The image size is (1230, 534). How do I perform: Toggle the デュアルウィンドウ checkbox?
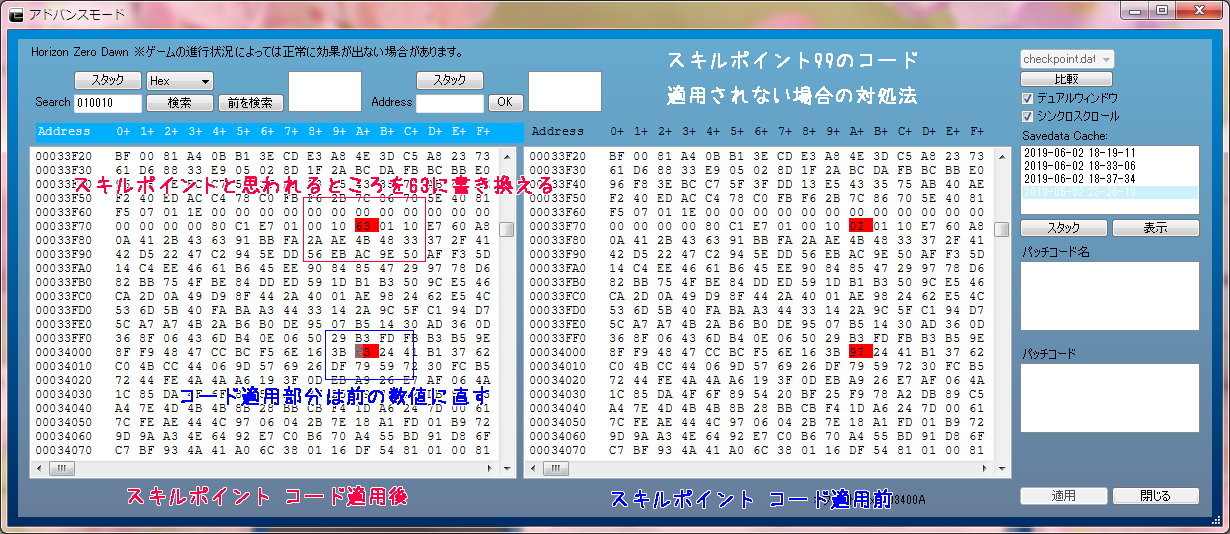point(1027,99)
